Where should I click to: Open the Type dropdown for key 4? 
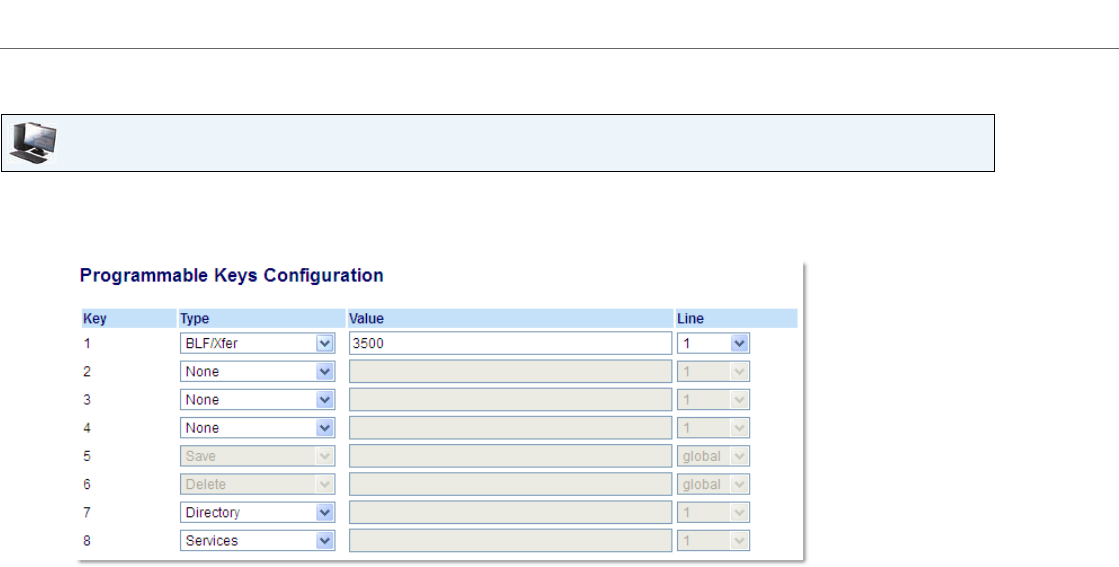pyautogui.click(x=257, y=428)
